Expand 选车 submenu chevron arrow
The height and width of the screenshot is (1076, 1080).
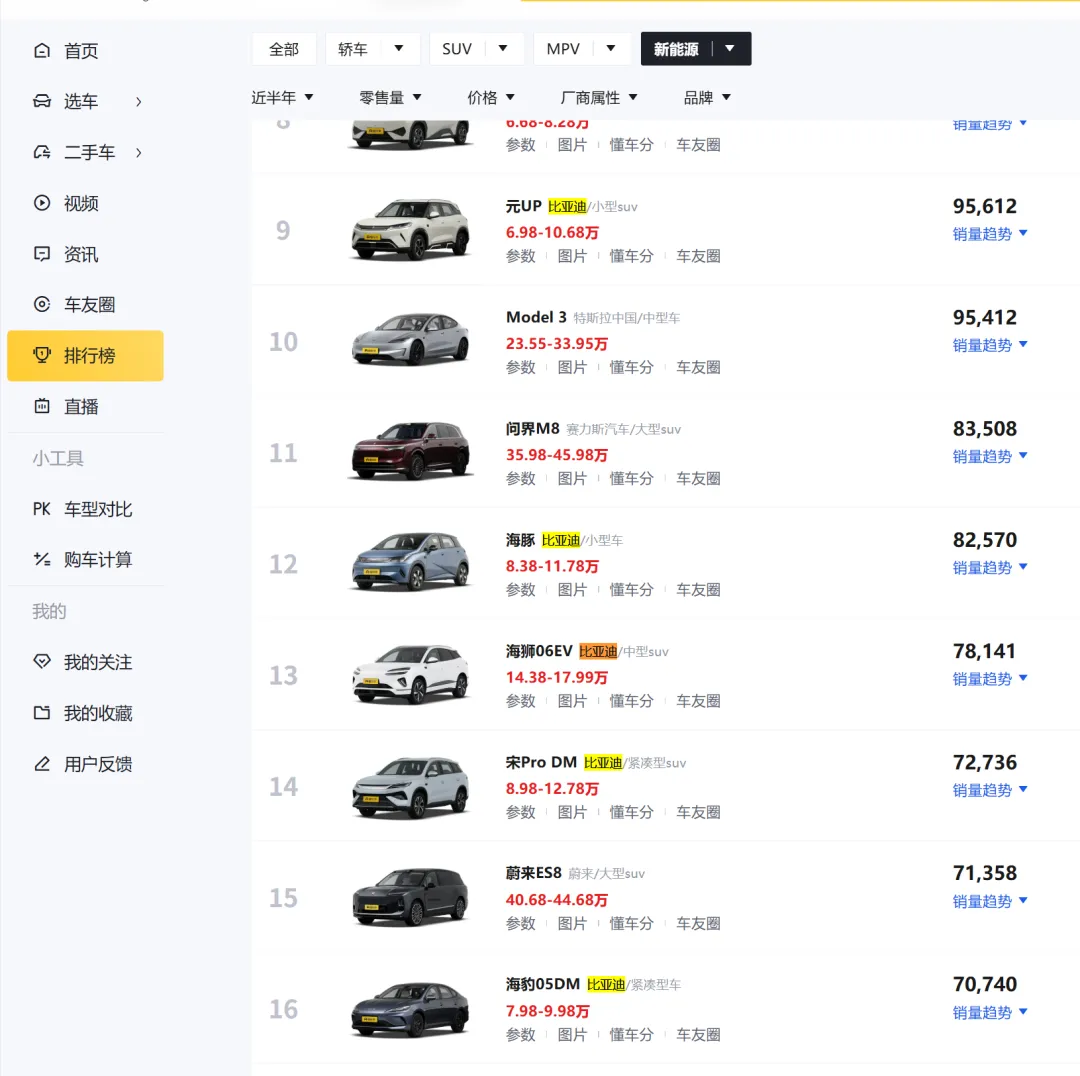pos(139,101)
